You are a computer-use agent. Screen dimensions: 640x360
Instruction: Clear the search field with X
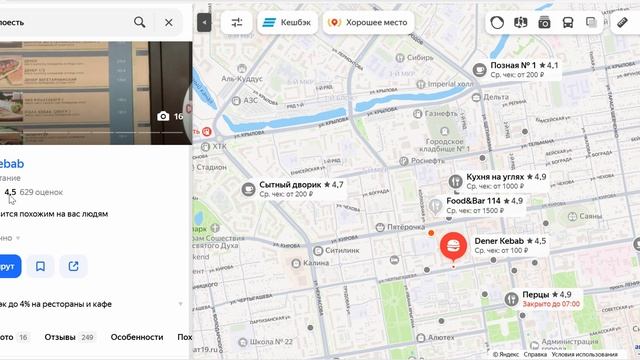169,22
